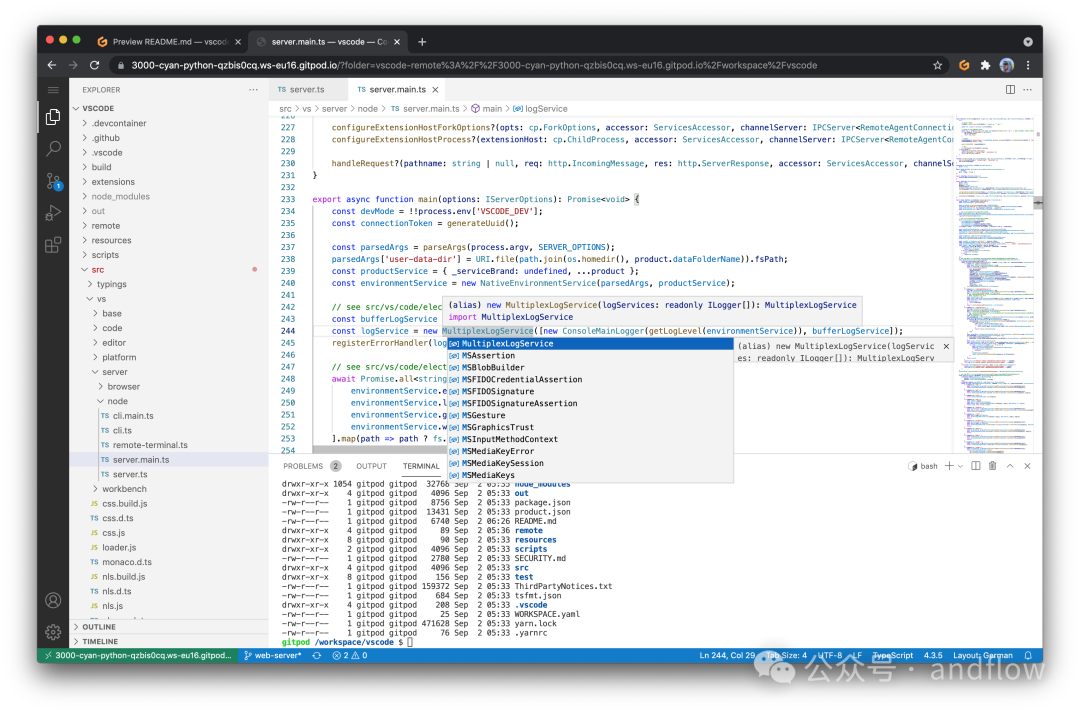
Task: Switch to the OUTPUT panel tab
Action: coord(371,466)
